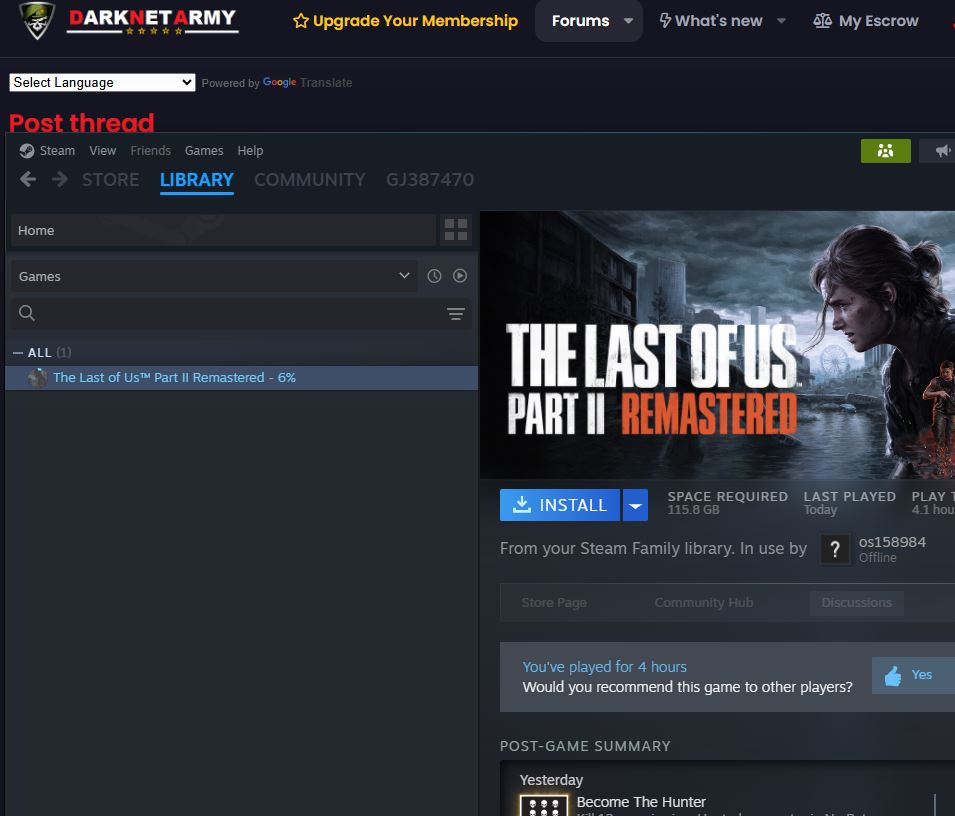Open the Forums navigation item

580,21
